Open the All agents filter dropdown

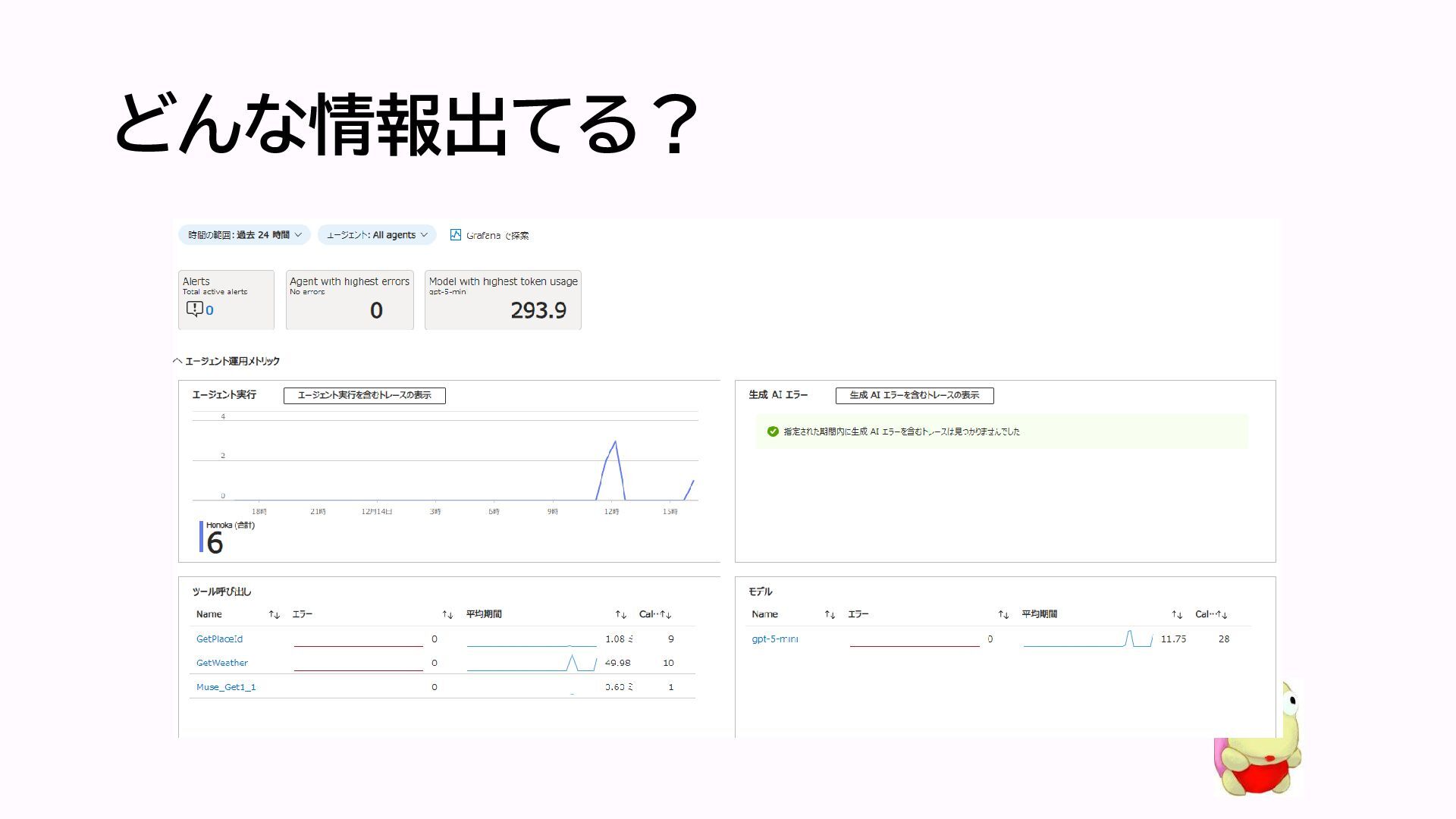point(376,235)
